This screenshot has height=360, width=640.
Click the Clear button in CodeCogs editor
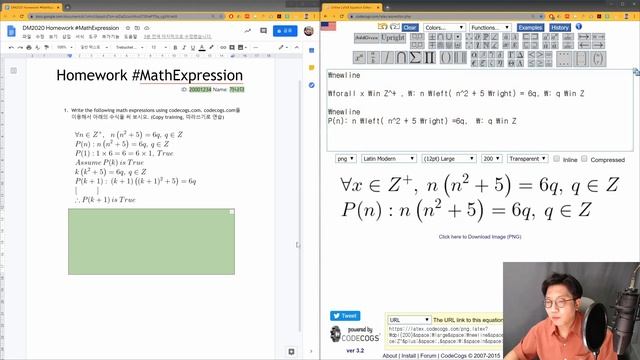pyautogui.click(x=410, y=27)
